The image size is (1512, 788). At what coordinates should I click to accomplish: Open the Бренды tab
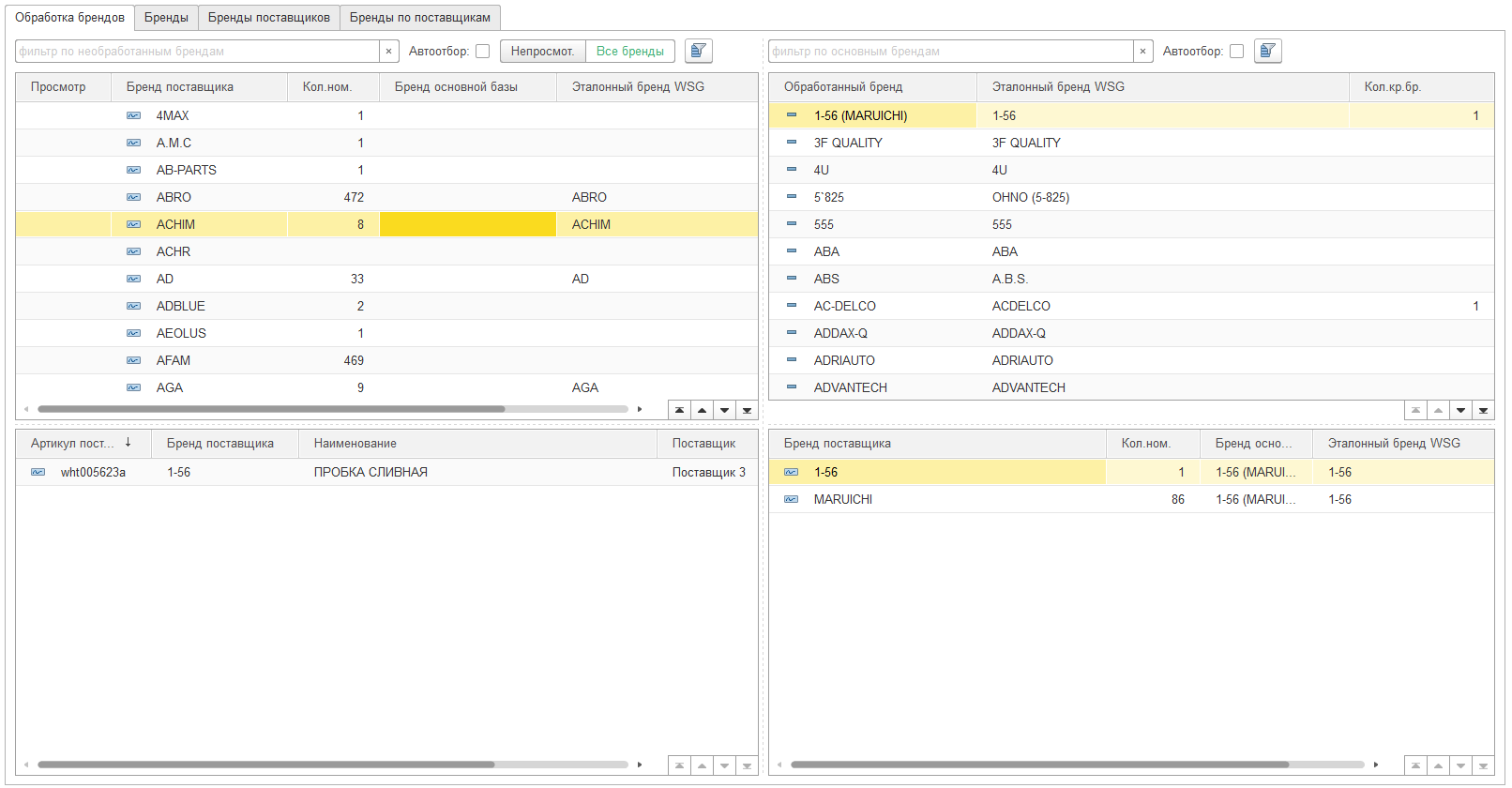tap(166, 18)
